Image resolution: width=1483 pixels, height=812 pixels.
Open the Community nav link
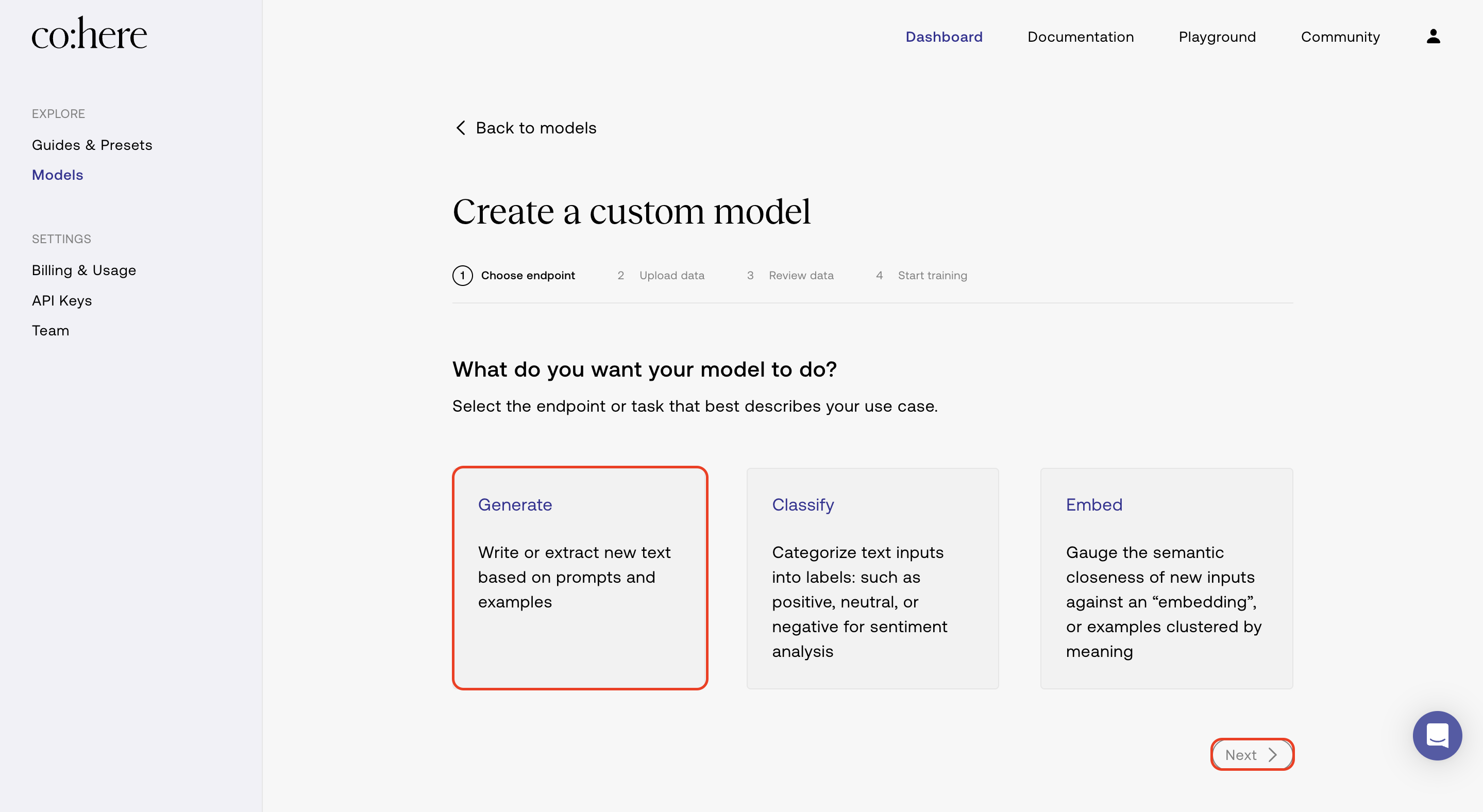[1340, 37]
